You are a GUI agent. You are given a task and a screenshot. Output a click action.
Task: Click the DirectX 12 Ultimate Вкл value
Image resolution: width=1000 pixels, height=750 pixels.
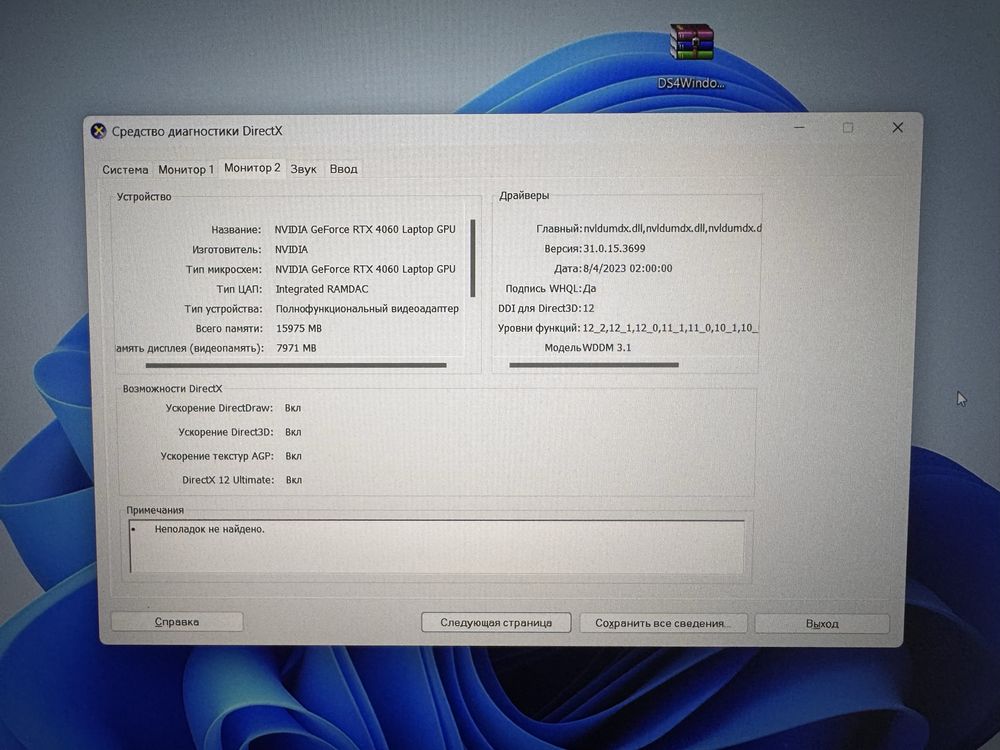click(x=293, y=480)
